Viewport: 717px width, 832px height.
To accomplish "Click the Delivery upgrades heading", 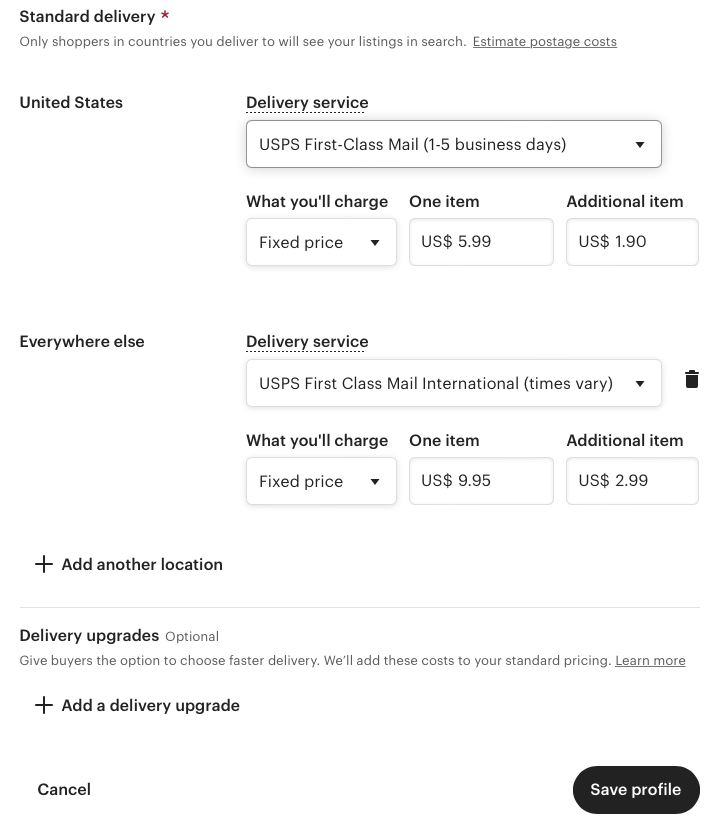I will (89, 635).
